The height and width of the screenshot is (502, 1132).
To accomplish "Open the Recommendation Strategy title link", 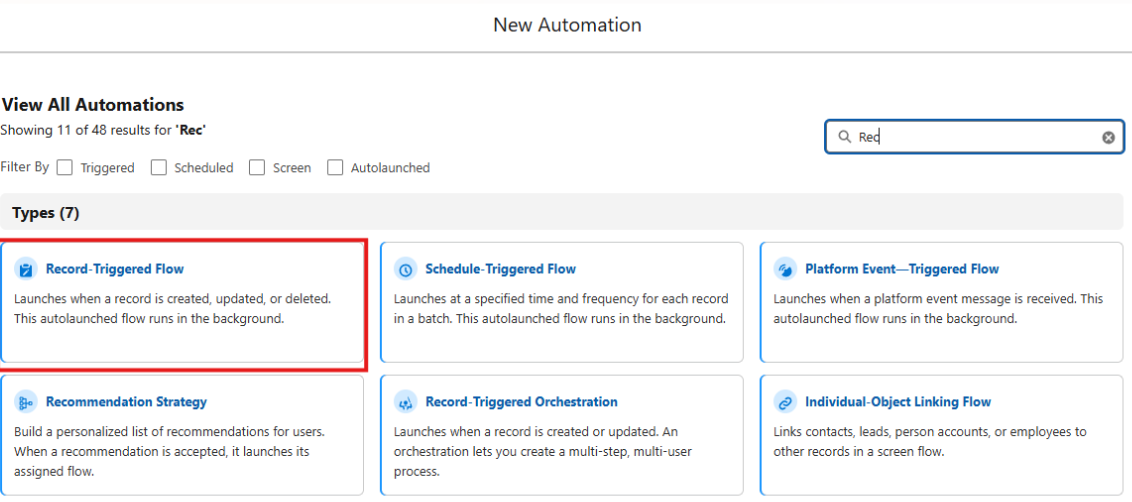I will coord(126,402).
